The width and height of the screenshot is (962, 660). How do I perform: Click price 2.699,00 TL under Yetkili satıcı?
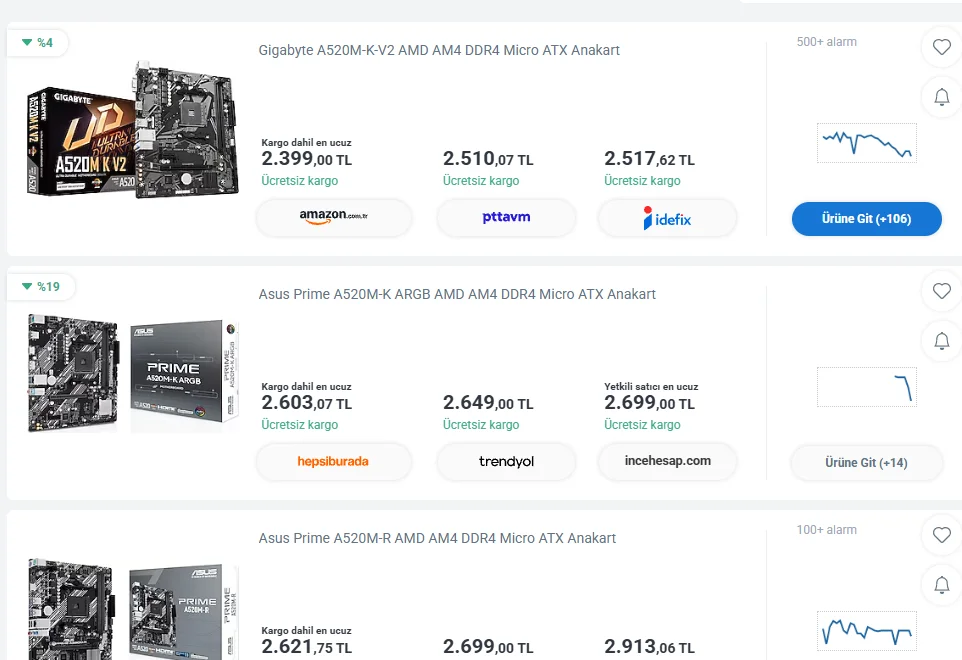click(x=649, y=403)
